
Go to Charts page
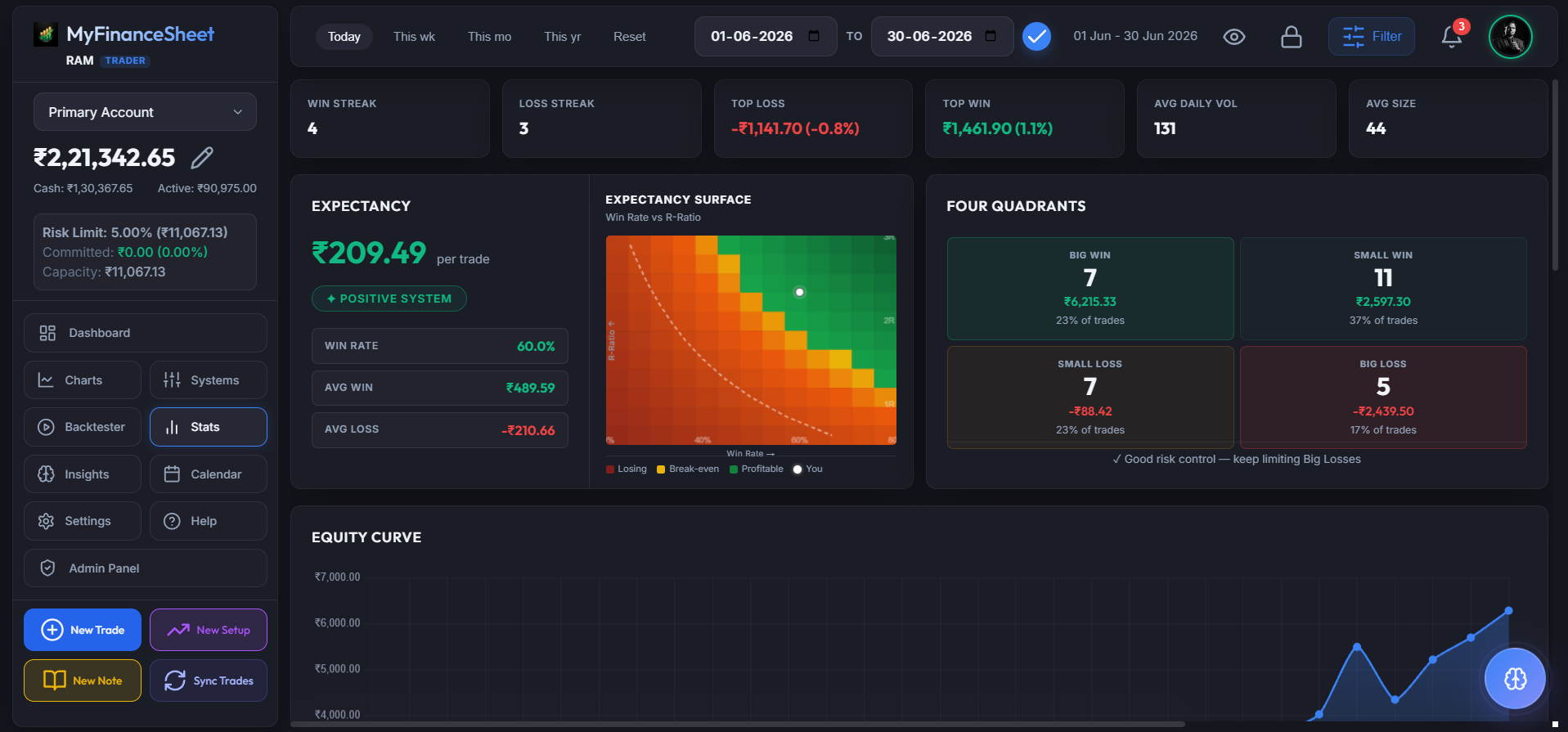pos(83,380)
